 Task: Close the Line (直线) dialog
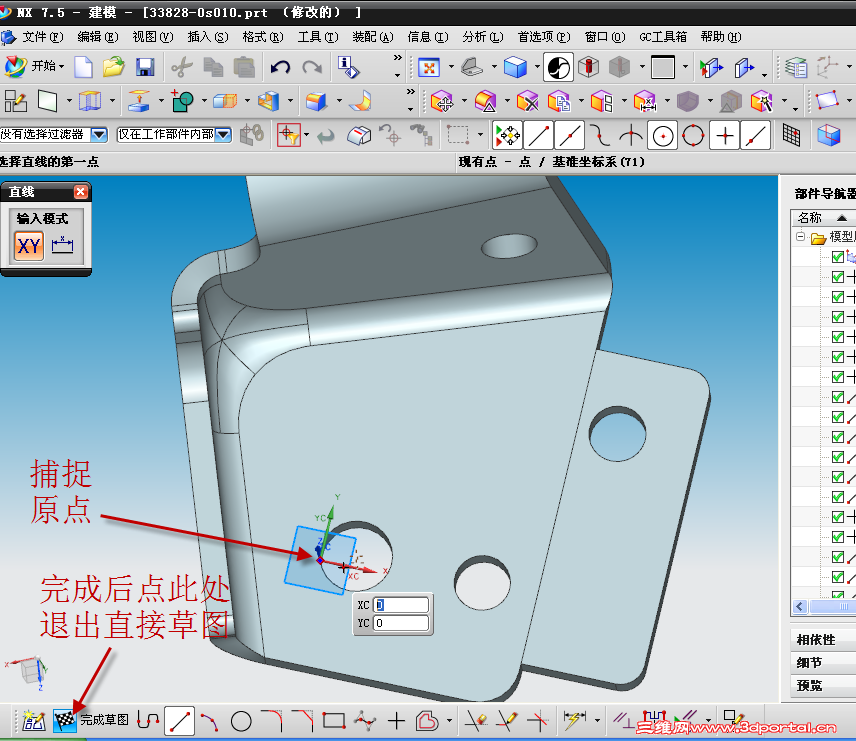(80, 192)
